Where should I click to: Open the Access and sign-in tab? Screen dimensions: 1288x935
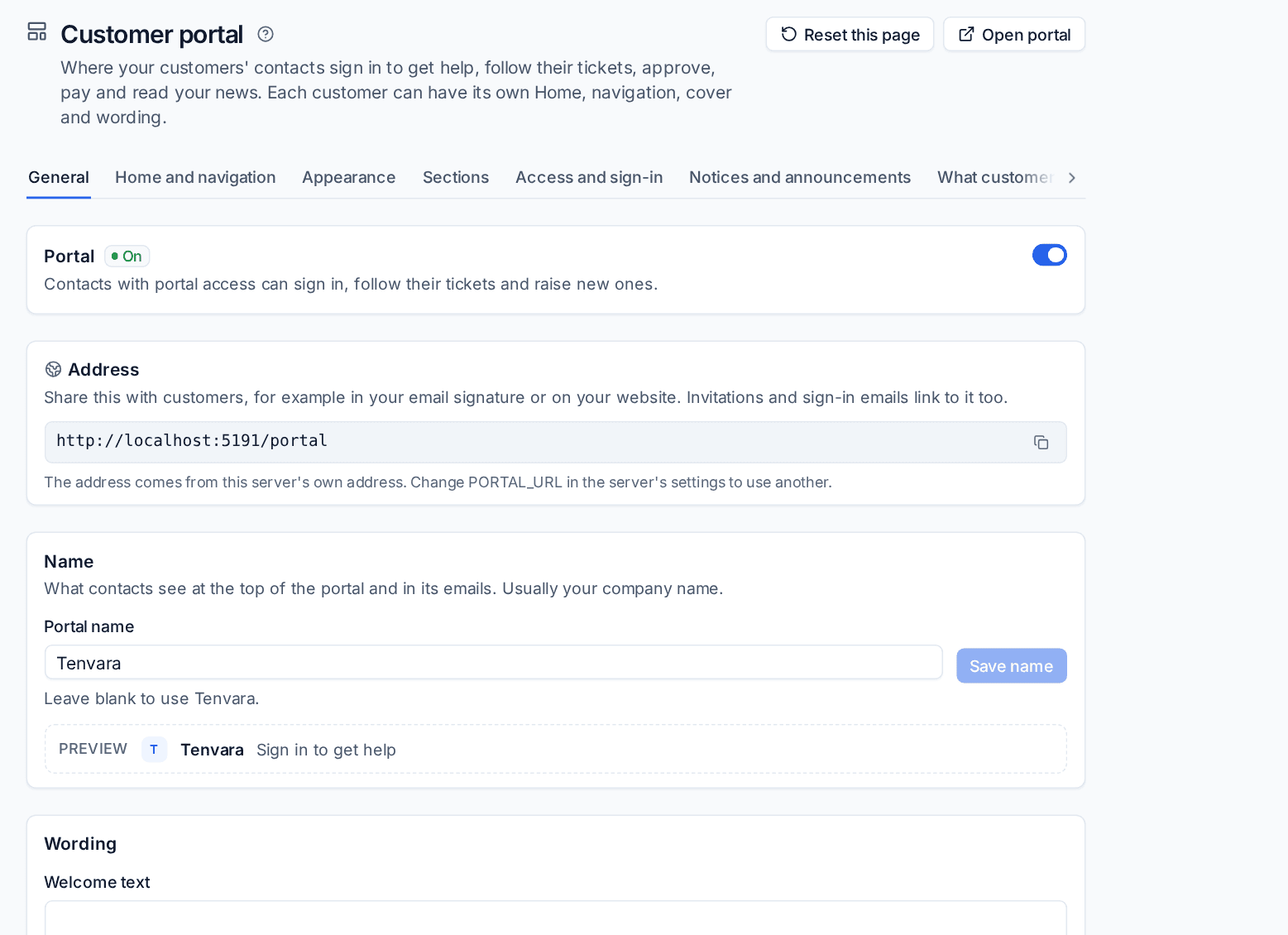pyautogui.click(x=589, y=177)
